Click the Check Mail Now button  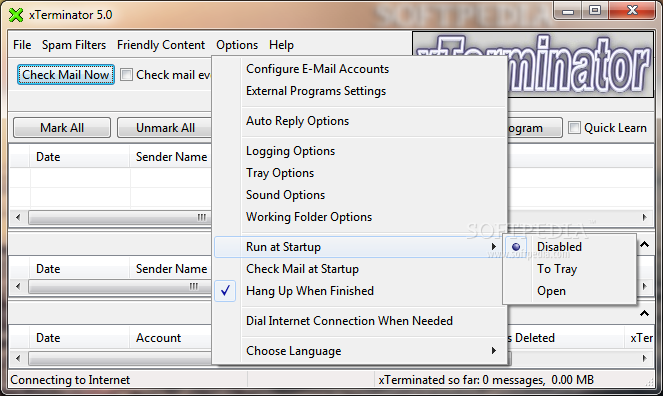(x=66, y=75)
